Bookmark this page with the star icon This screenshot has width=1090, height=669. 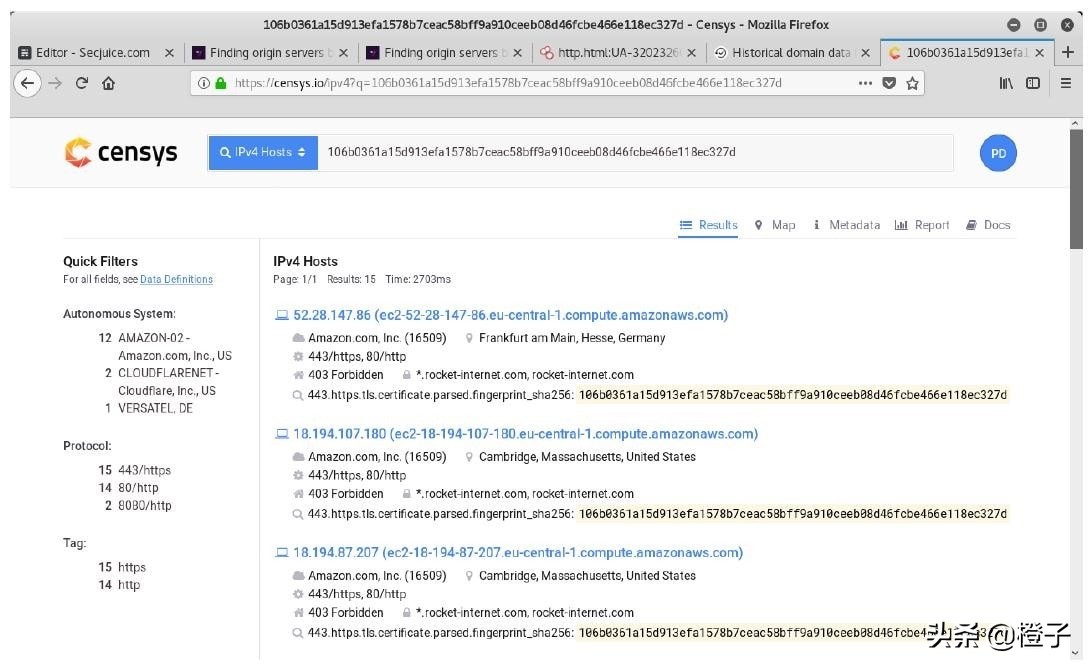(x=912, y=84)
